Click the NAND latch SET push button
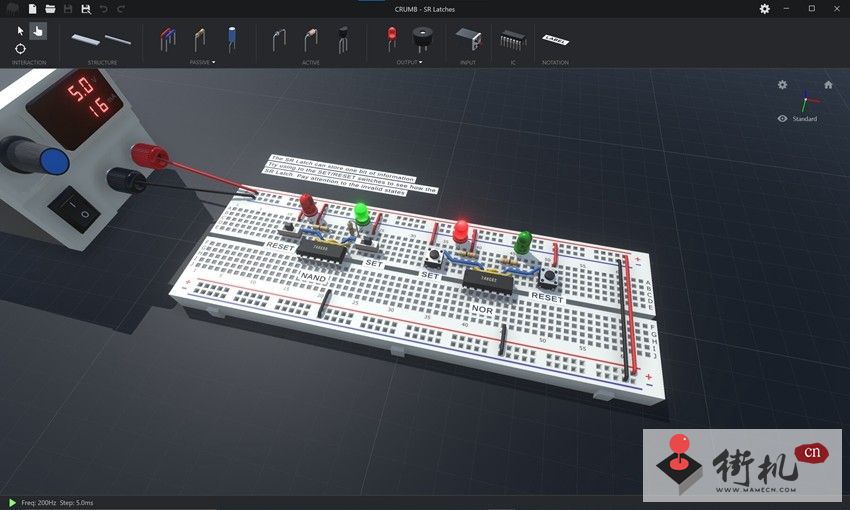850x510 pixels. coord(368,242)
